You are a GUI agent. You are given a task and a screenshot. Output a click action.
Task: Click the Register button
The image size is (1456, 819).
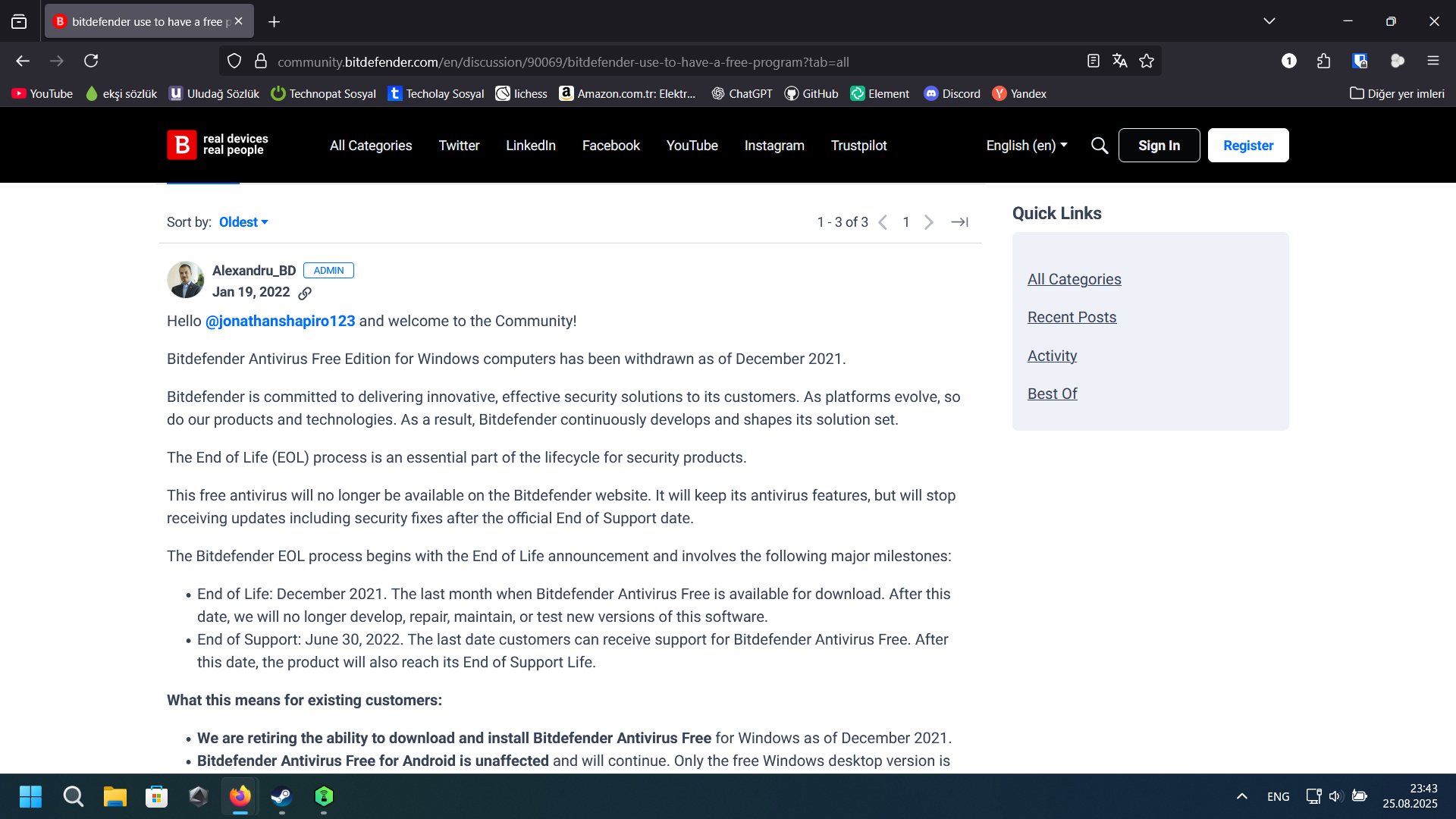pos(1248,146)
